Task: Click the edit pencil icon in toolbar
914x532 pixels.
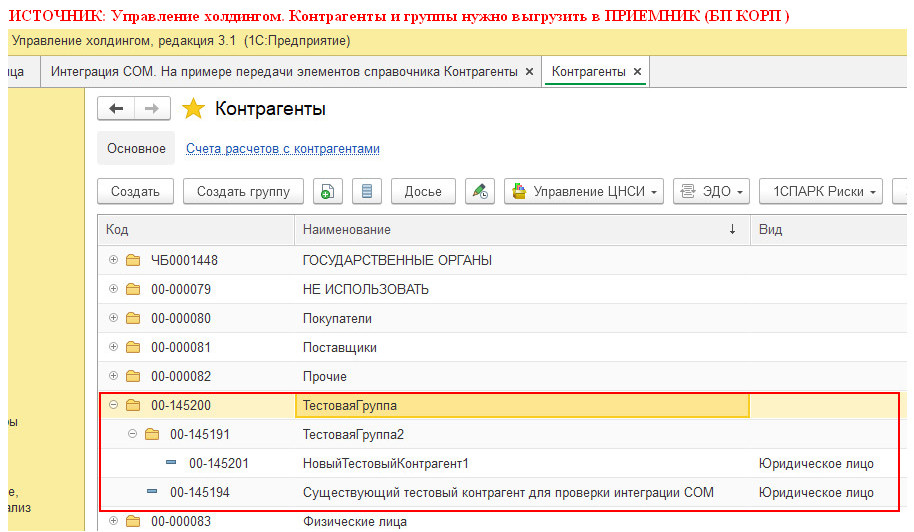Action: click(x=480, y=191)
